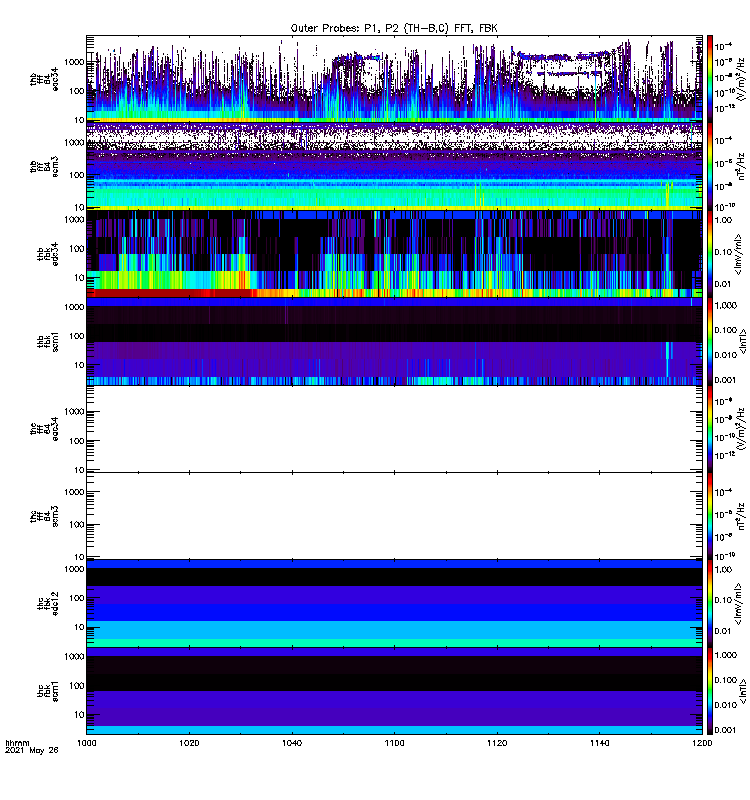Image resolution: width=750 pixels, height=800 pixels.
Task: Click the thb fff eac34 spectrogram plot area
Action: click(x=394, y=79)
